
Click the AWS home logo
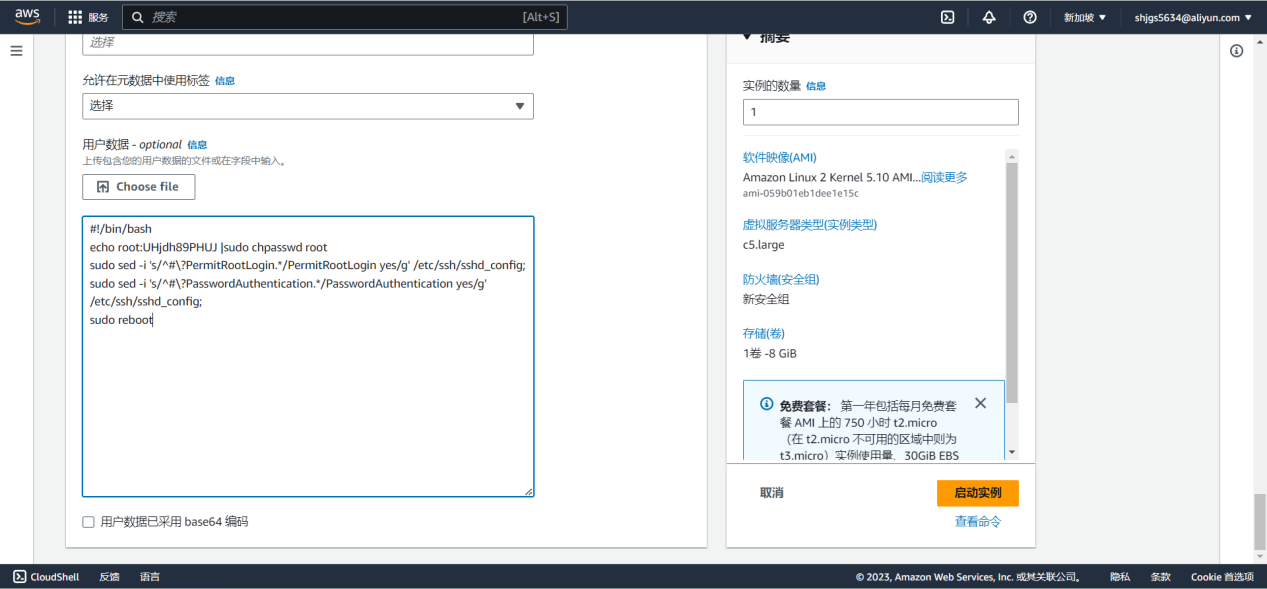click(27, 16)
